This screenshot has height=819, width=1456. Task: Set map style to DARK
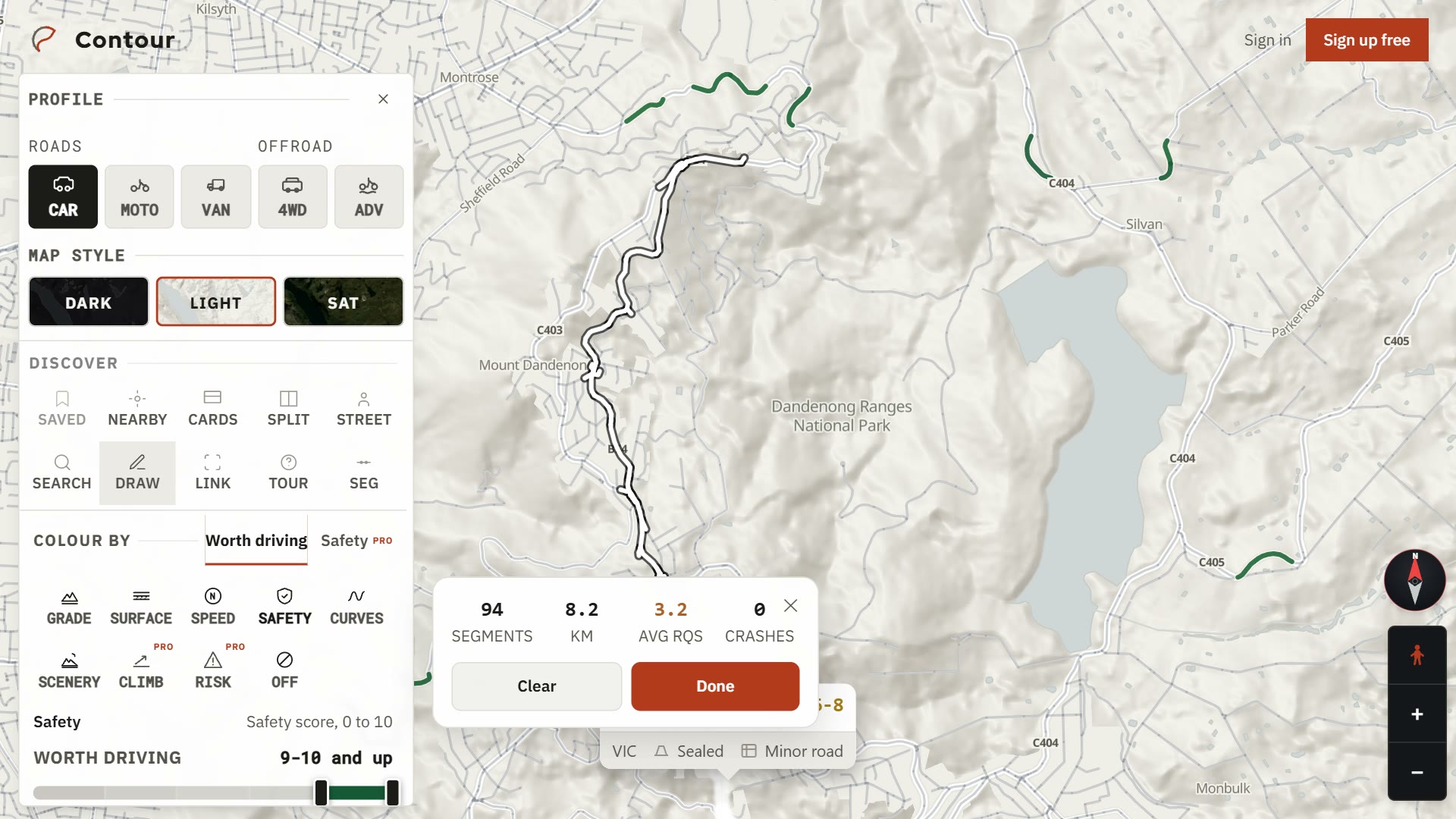pyautogui.click(x=89, y=302)
